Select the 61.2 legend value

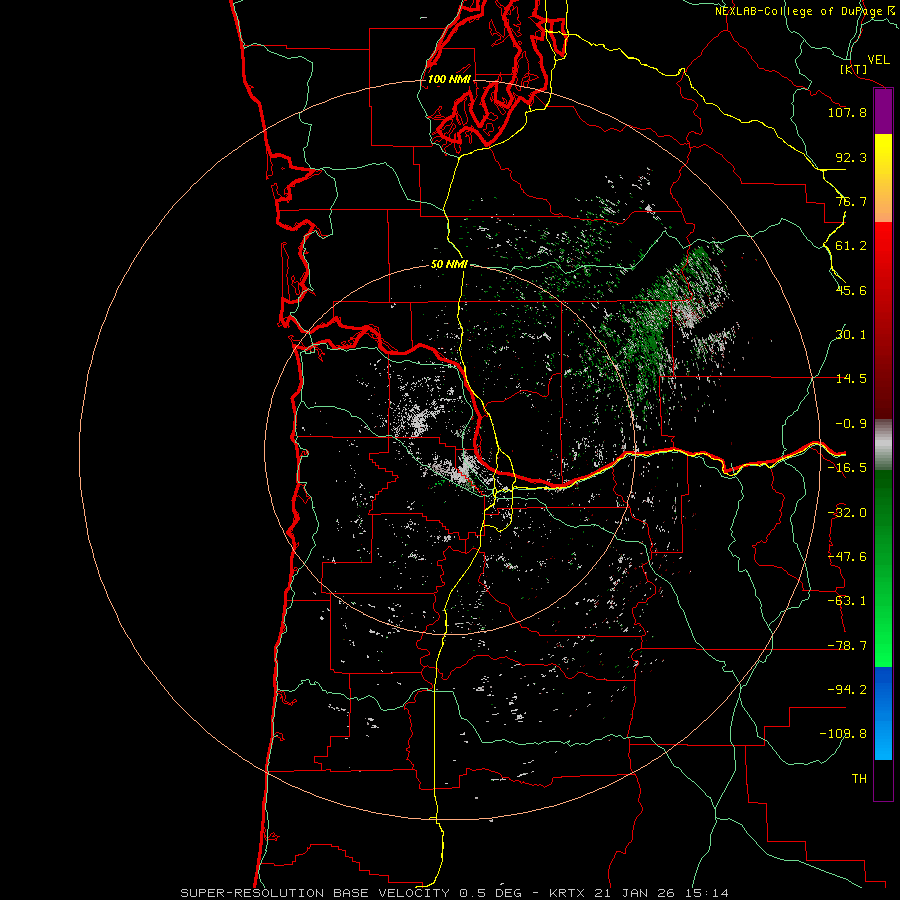[x=851, y=246]
